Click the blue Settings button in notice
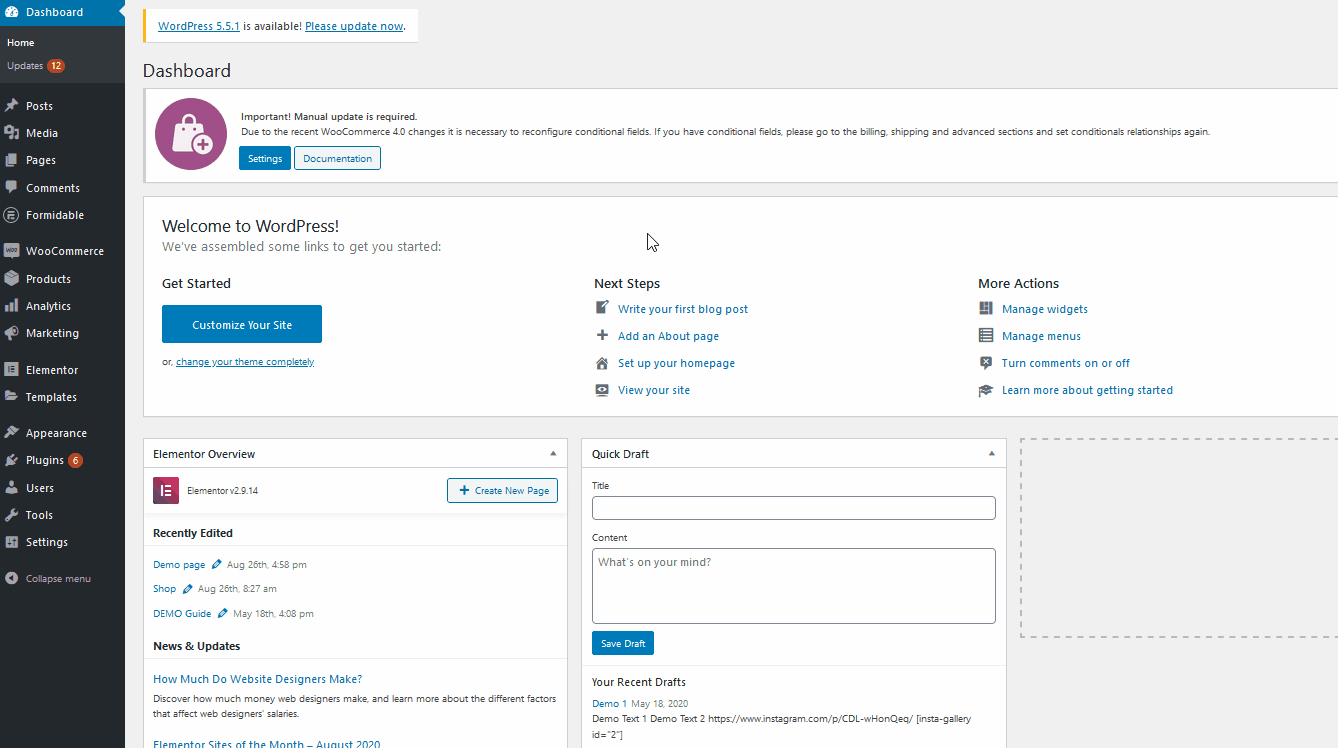This screenshot has width=1338, height=748. (x=265, y=158)
